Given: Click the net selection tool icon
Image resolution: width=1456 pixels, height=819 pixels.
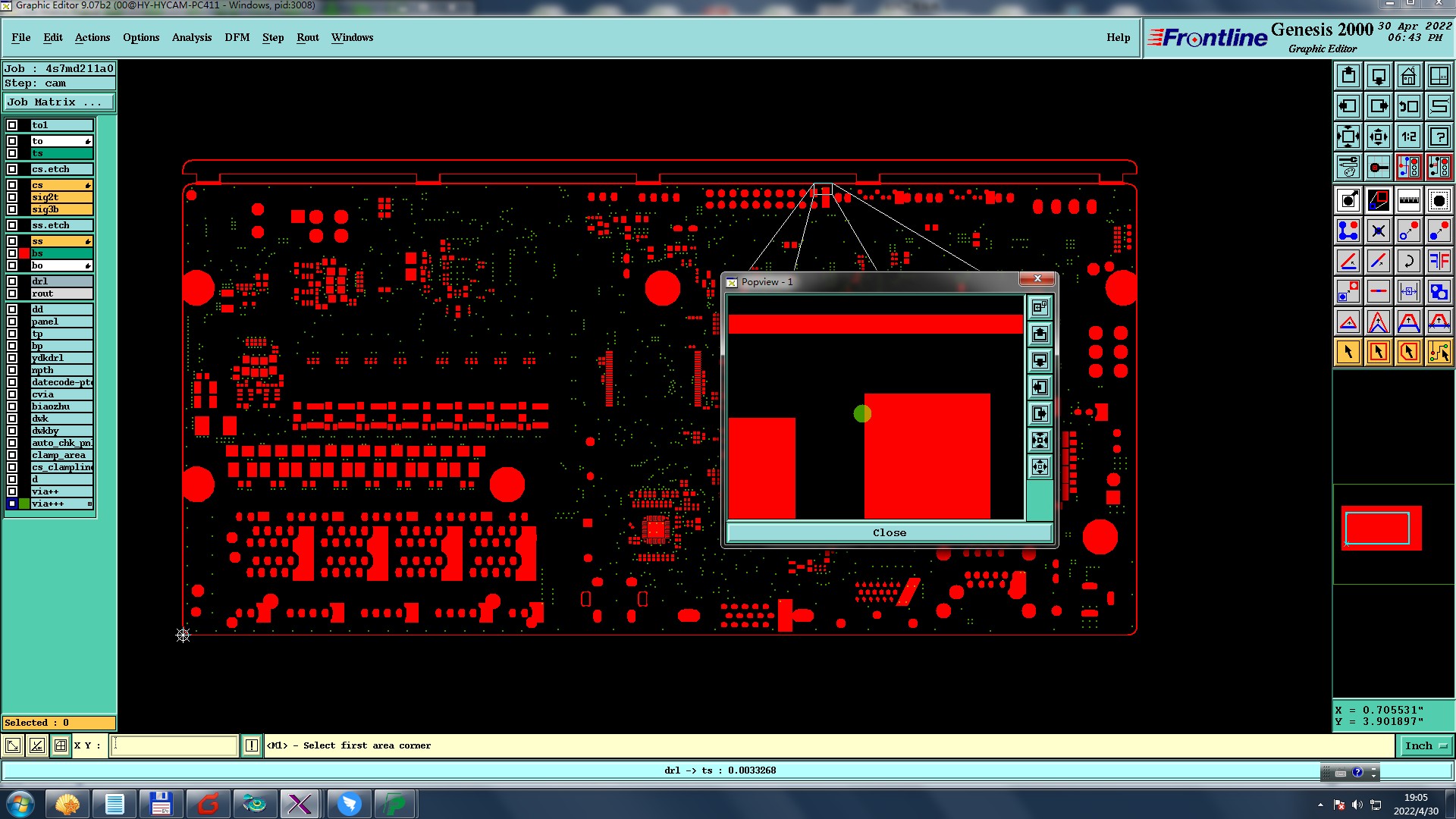Looking at the screenshot, I should pos(1439,352).
